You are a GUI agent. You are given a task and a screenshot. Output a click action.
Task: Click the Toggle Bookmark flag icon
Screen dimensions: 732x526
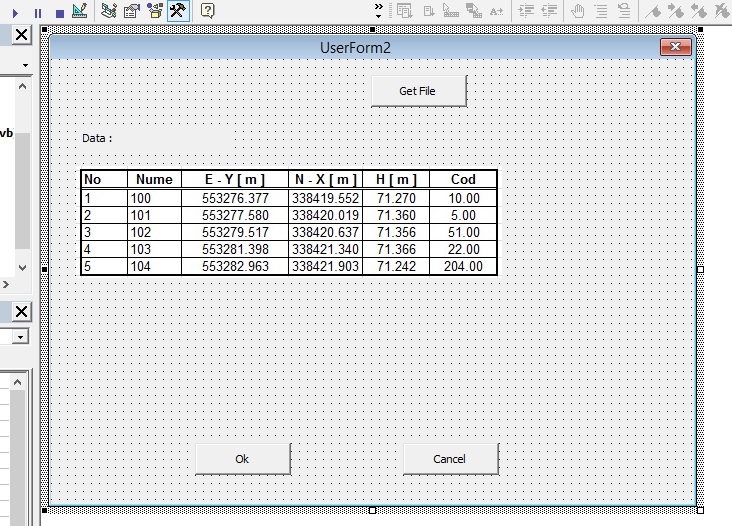653,11
